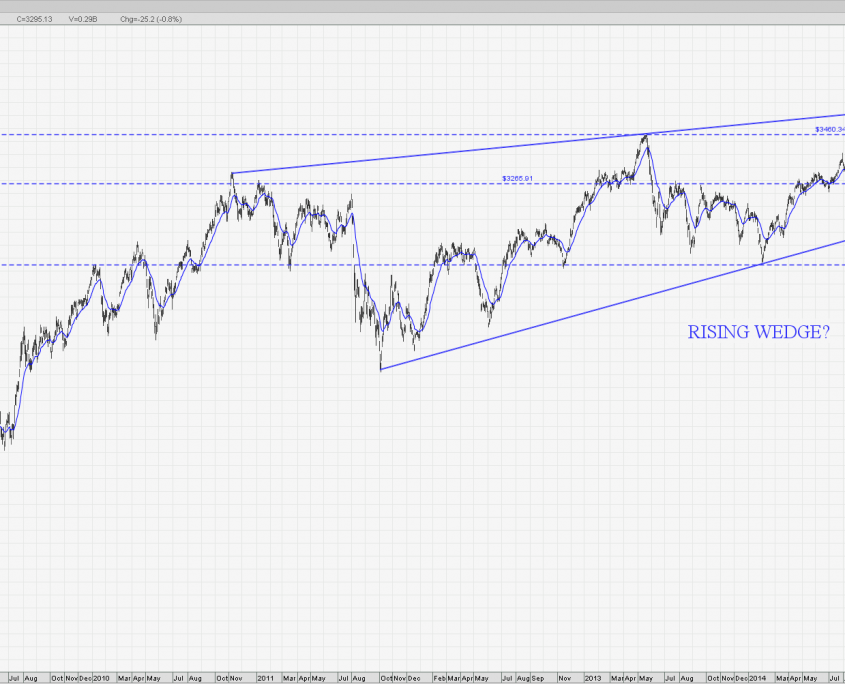Select the lower wedge trendline's starting point

(x=381, y=370)
